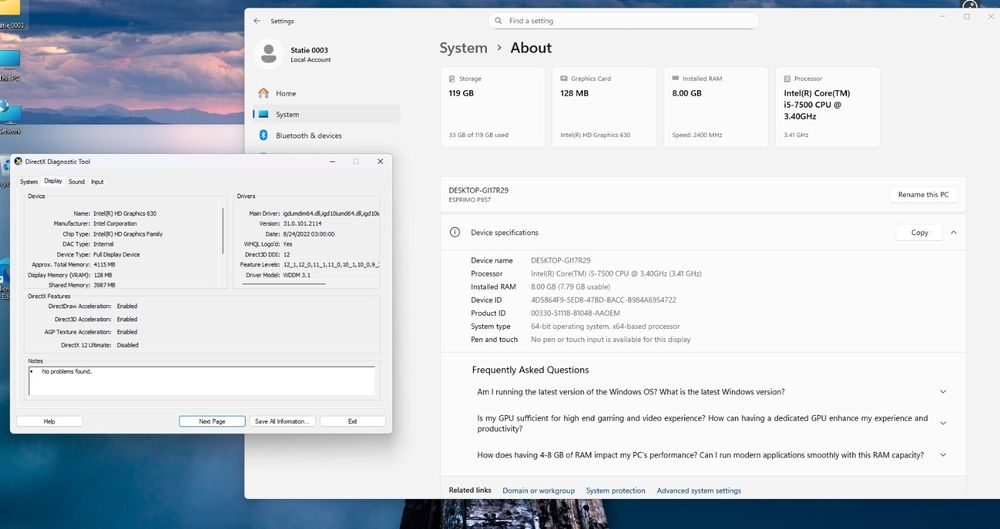Click the info icon beside Device specifications

click(x=455, y=232)
